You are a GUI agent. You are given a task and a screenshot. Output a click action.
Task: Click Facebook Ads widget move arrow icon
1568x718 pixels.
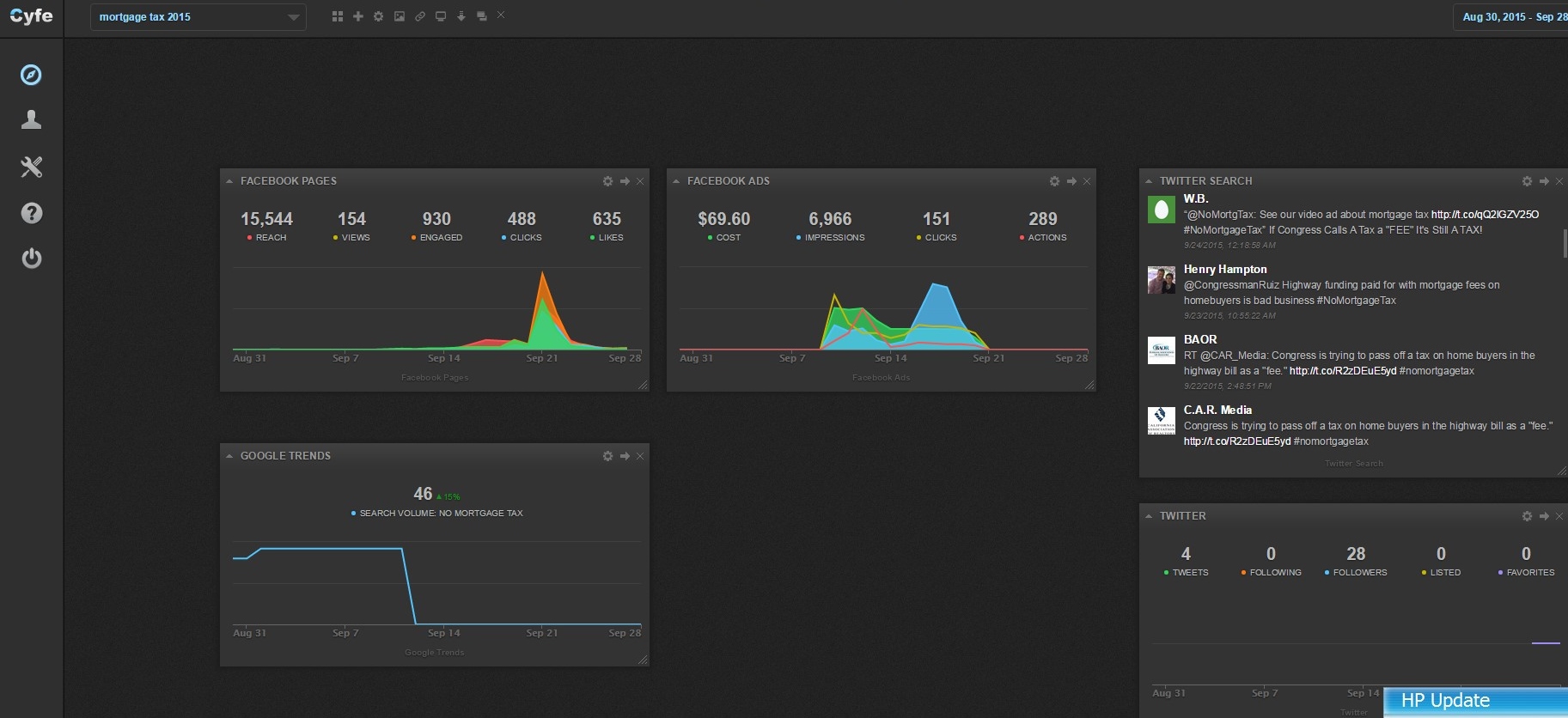click(x=1072, y=181)
